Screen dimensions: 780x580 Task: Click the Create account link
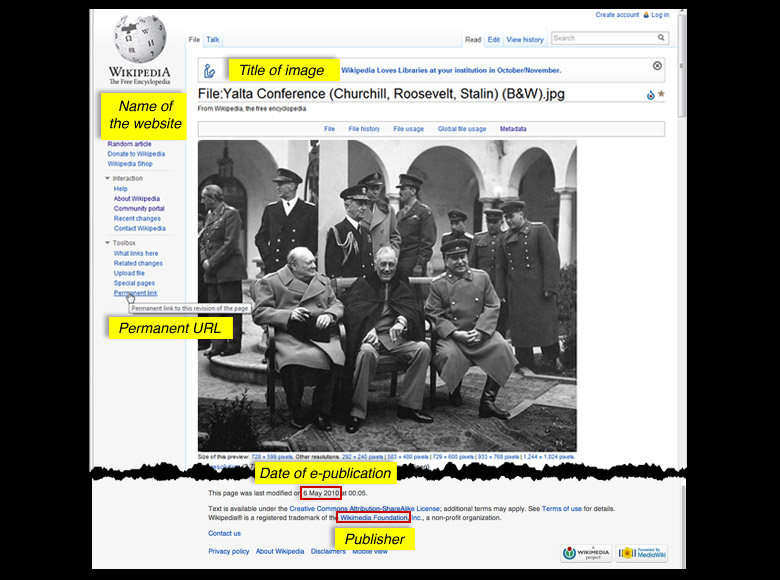point(617,15)
